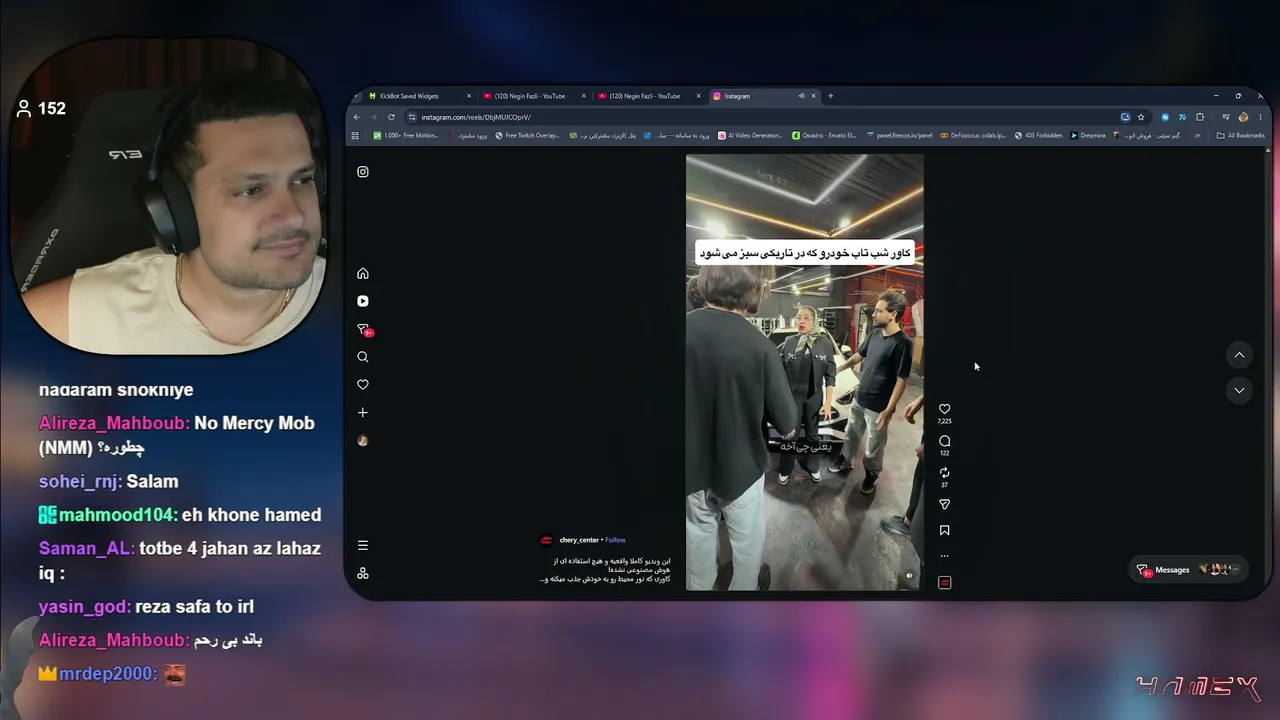This screenshot has width=1280, height=720.
Task: Open the 1,000+ Free Motion bookmark
Action: point(406,135)
